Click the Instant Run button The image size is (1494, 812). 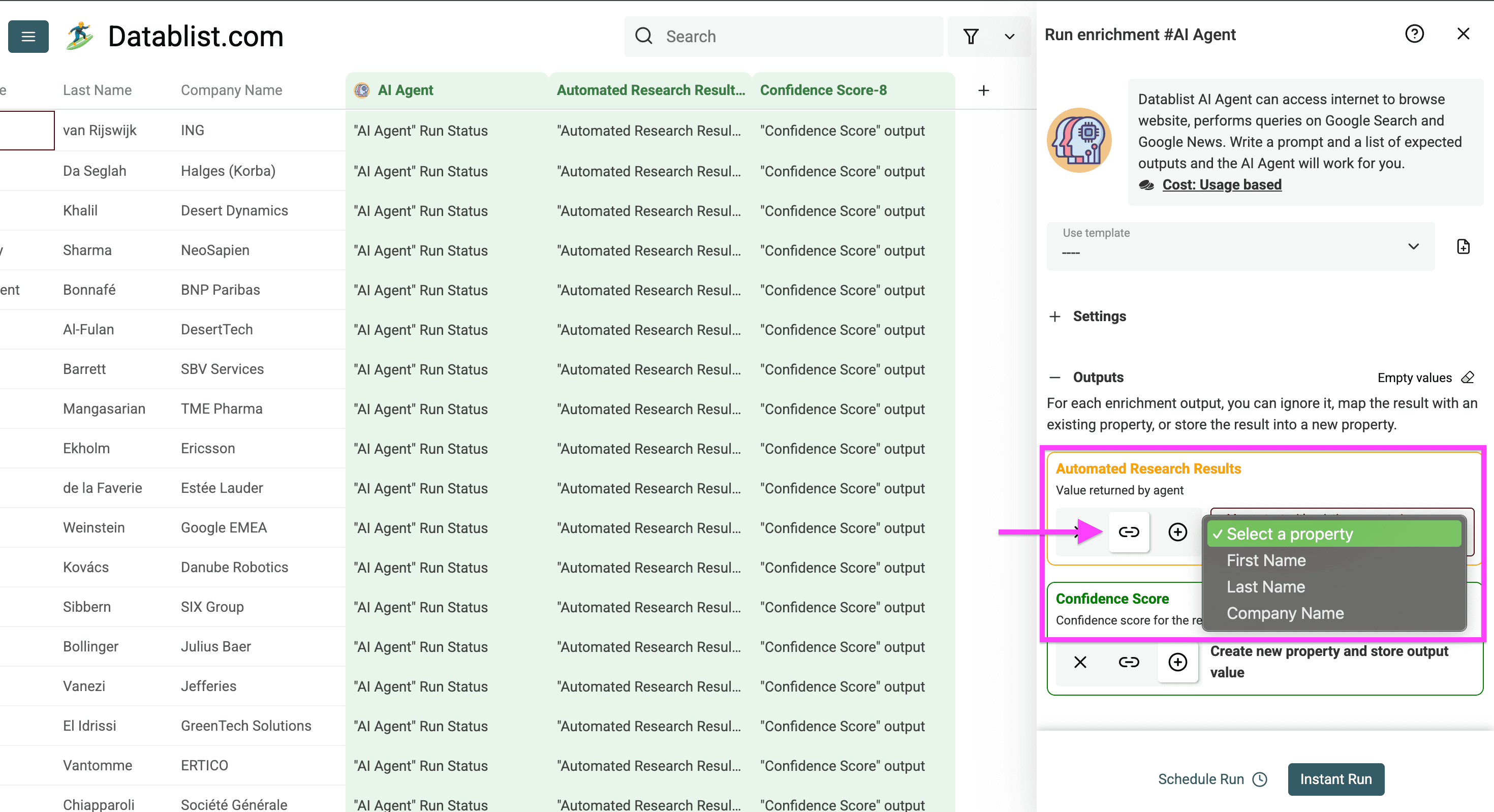(1335, 779)
